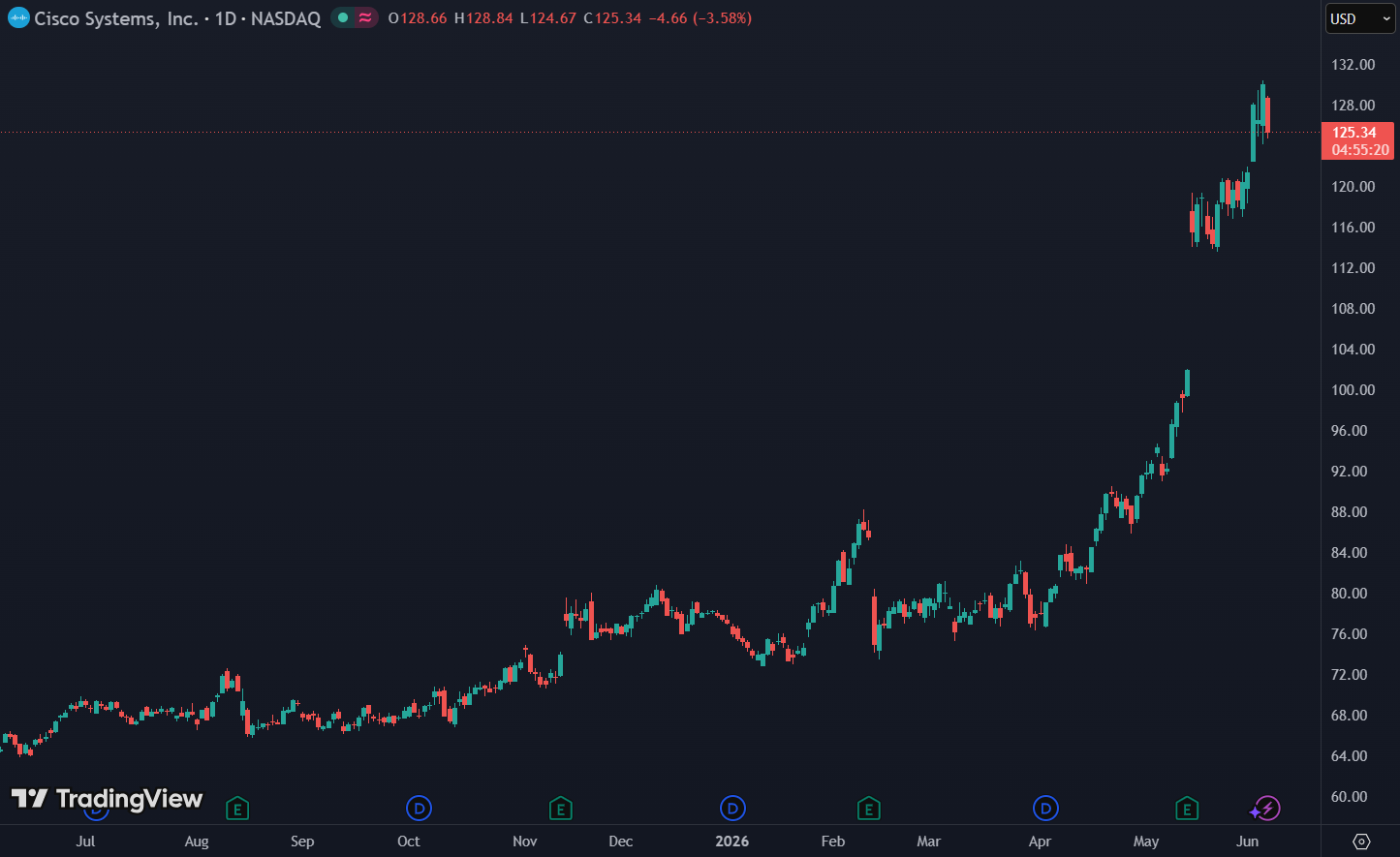The height and width of the screenshot is (857, 1400).
Task: Click the change value −4.66 (−3.58%)
Action: 700,18
